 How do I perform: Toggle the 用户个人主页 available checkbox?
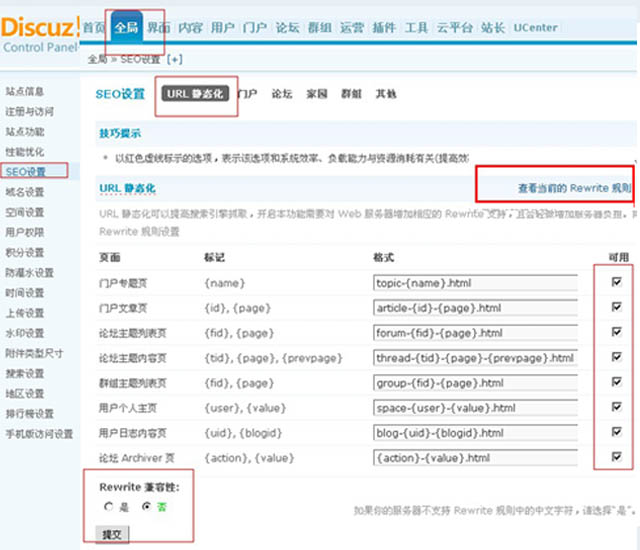[x=616, y=407]
